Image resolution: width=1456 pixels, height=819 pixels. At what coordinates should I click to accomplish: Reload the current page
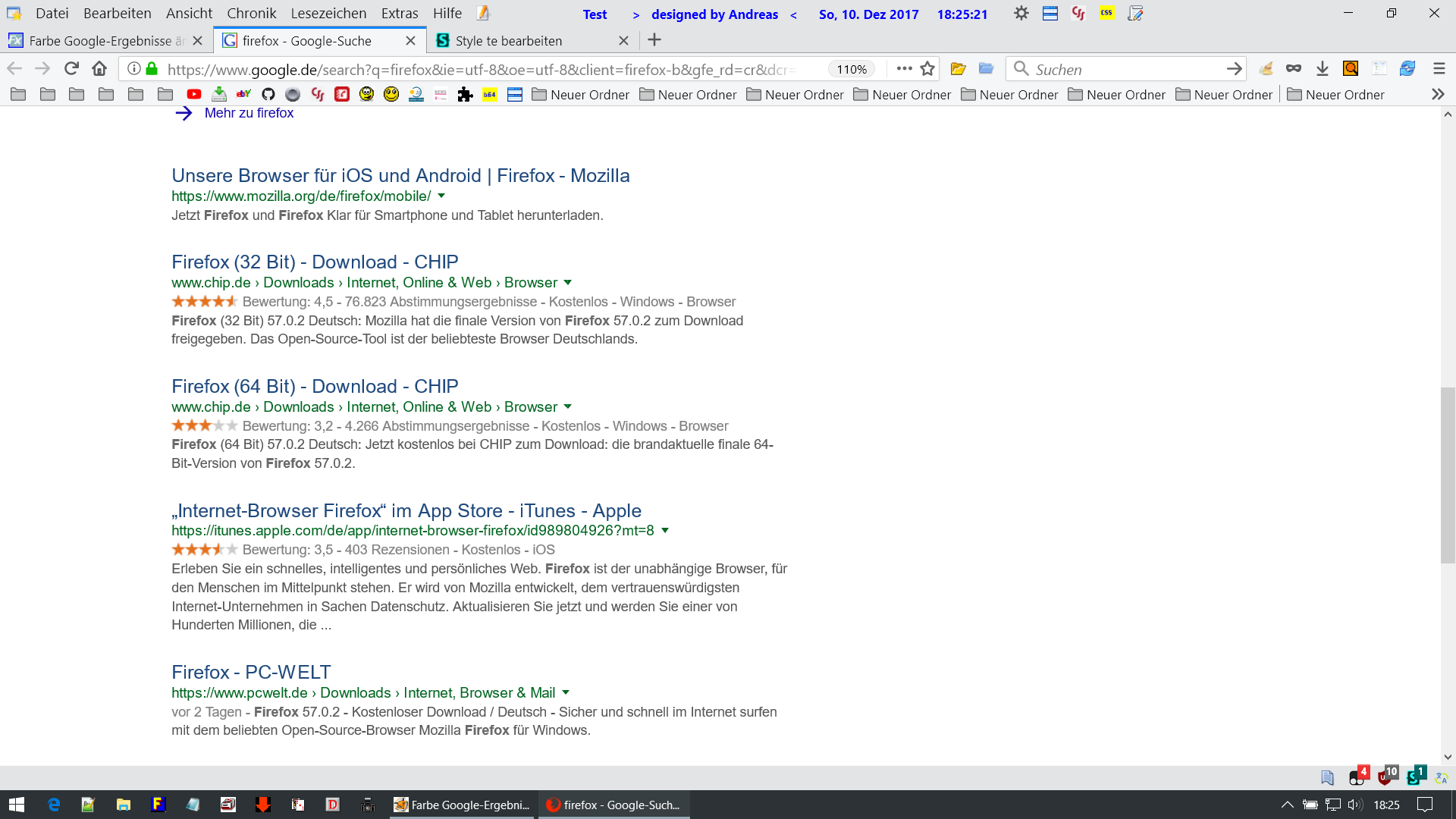(71, 69)
